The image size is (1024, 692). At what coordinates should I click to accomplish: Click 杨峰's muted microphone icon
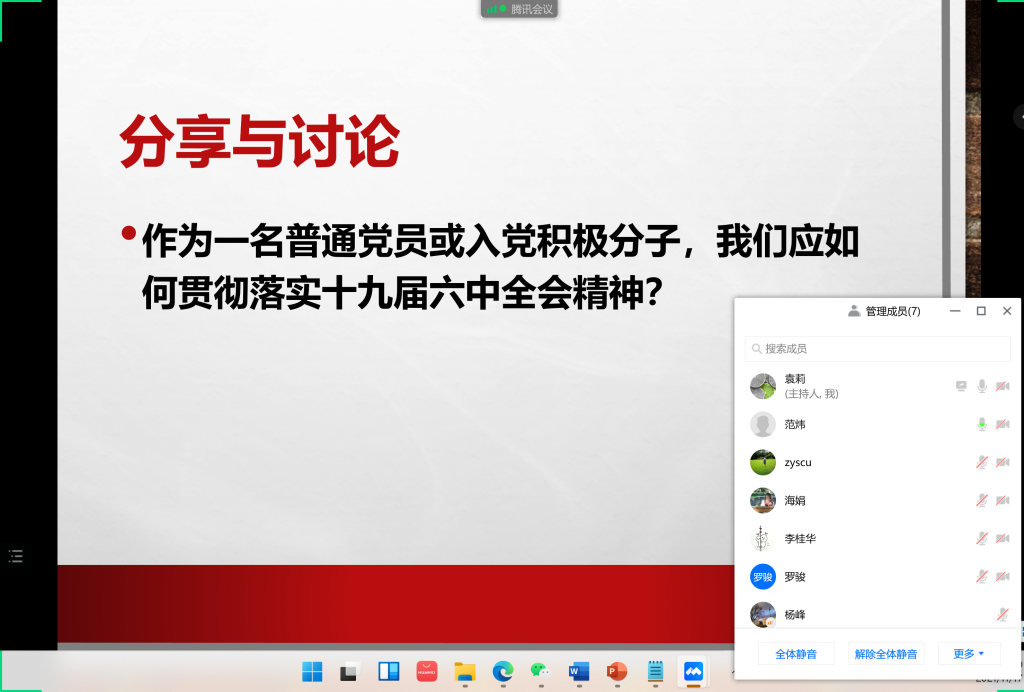[1002, 614]
